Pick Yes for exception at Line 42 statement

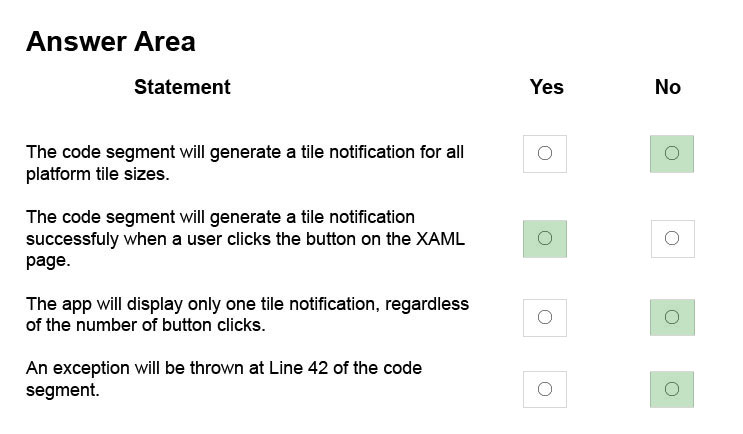pos(544,389)
